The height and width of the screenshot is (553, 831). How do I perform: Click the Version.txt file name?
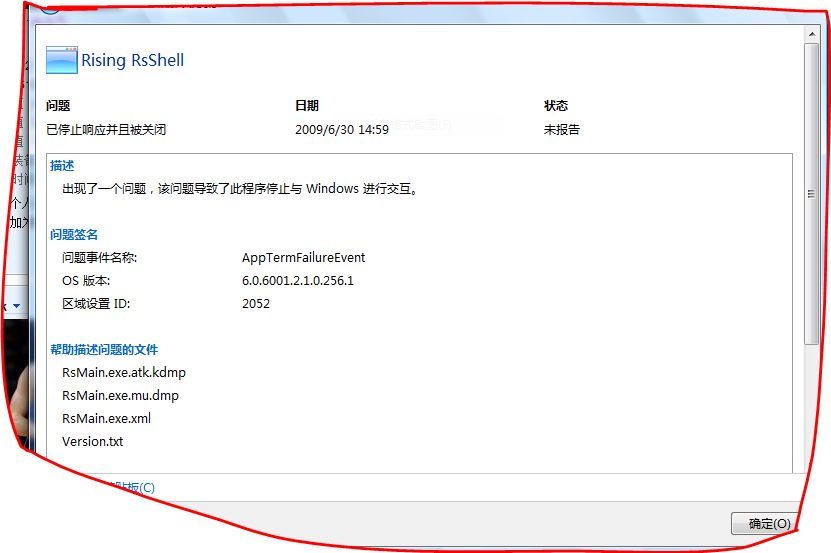pyautogui.click(x=93, y=442)
